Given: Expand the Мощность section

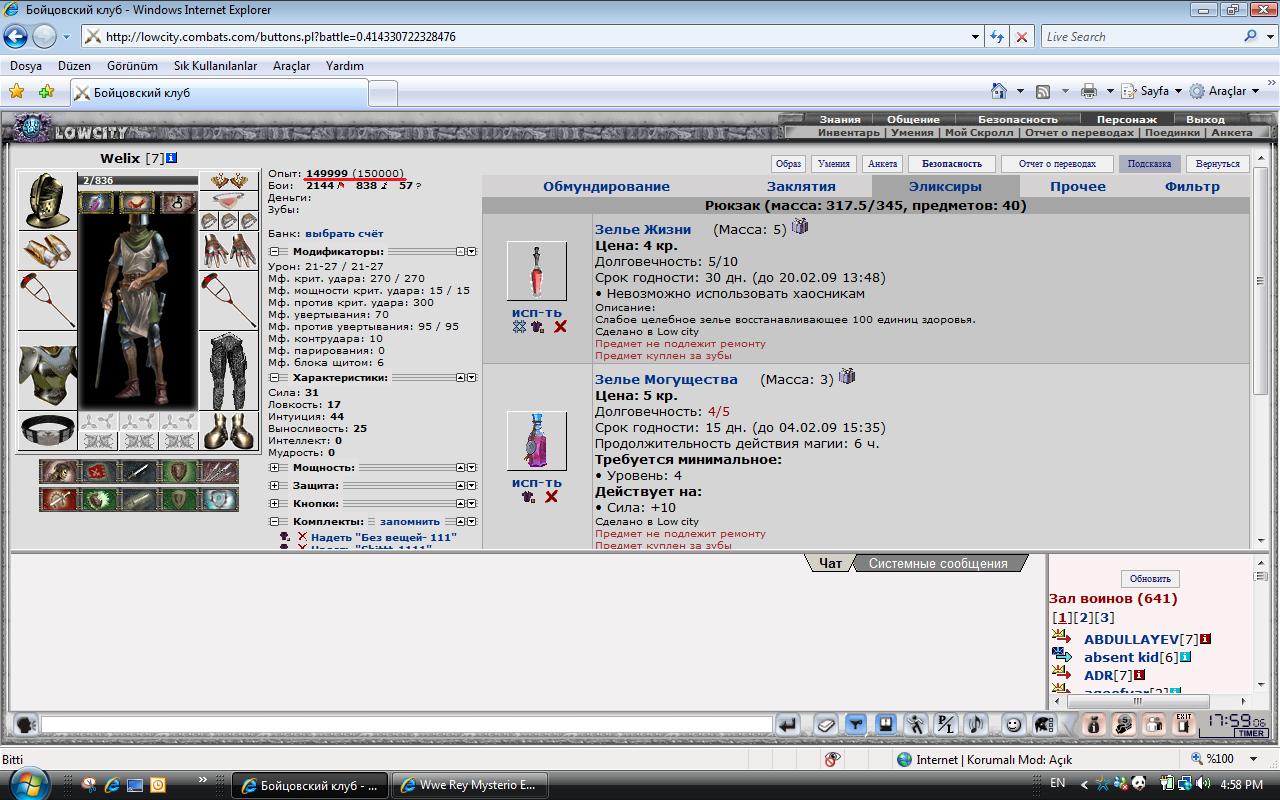Looking at the screenshot, I should (x=272, y=467).
